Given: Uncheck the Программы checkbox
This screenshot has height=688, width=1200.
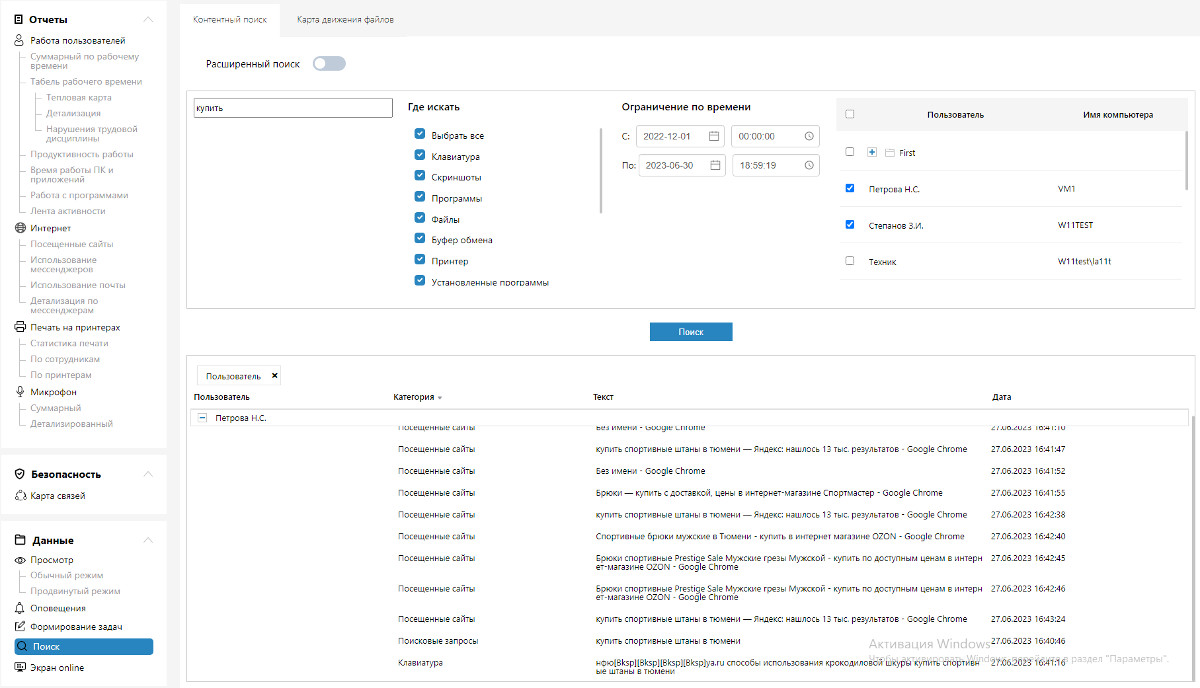Looking at the screenshot, I should pos(420,198).
